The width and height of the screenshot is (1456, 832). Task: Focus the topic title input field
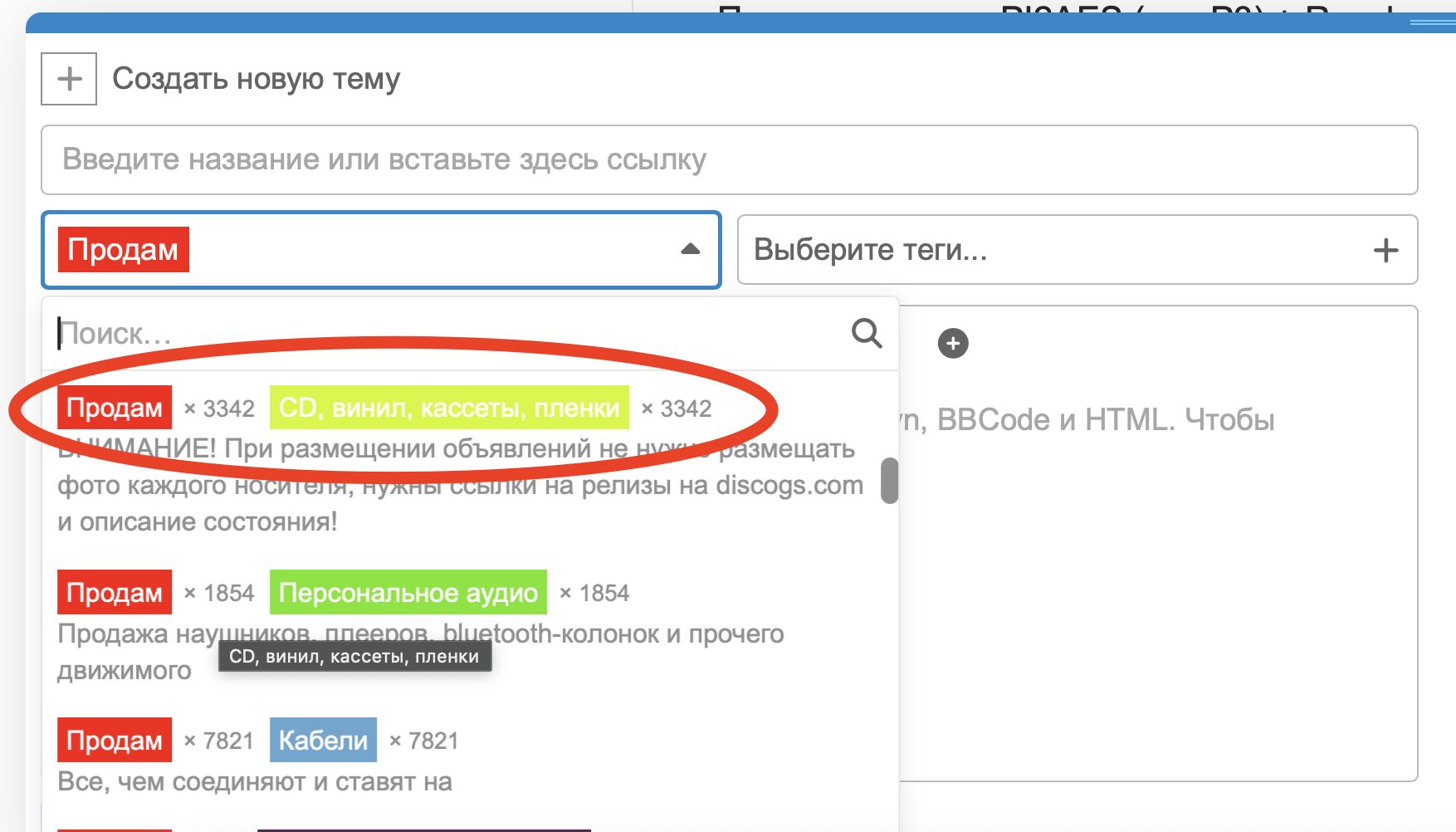[x=729, y=159]
